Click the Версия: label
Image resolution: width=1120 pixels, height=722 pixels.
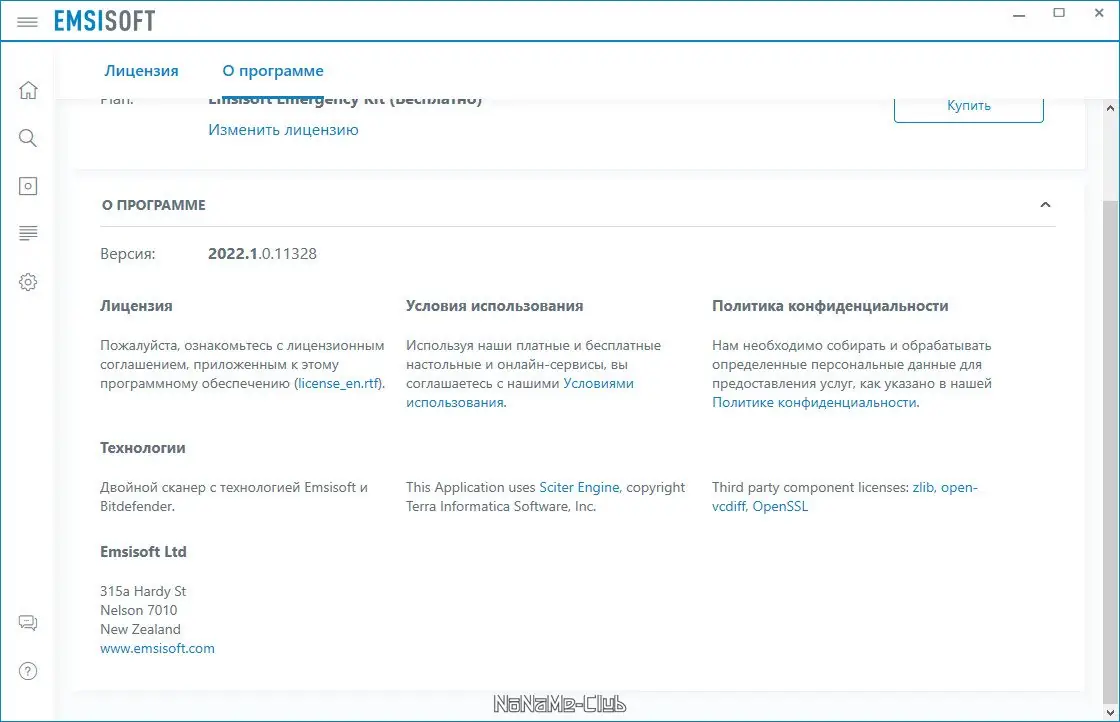128,254
